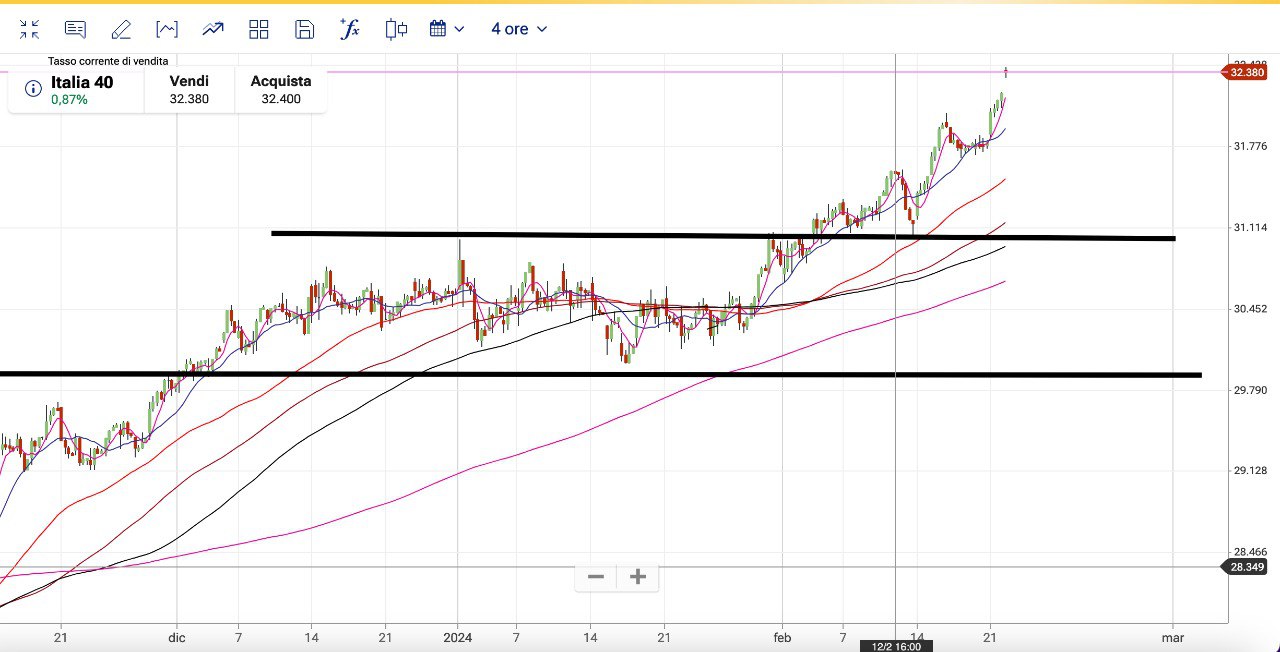Zoom out with the minus button
1280x652 pixels.
[596, 577]
